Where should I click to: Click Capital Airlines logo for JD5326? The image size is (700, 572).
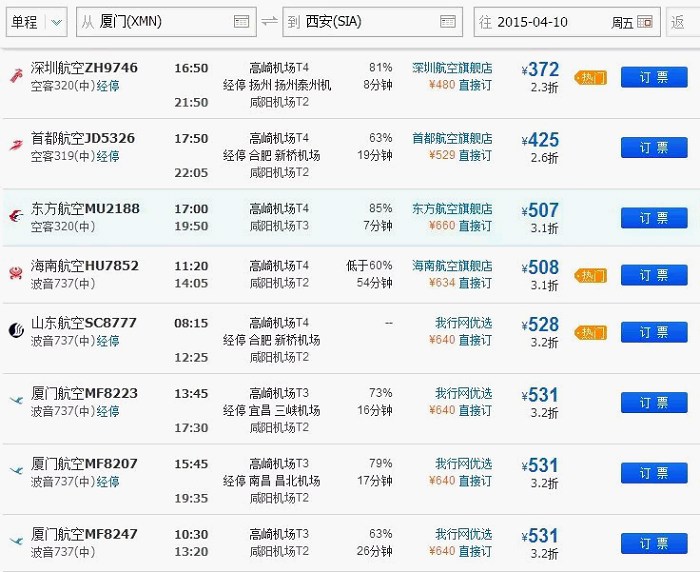[16, 146]
